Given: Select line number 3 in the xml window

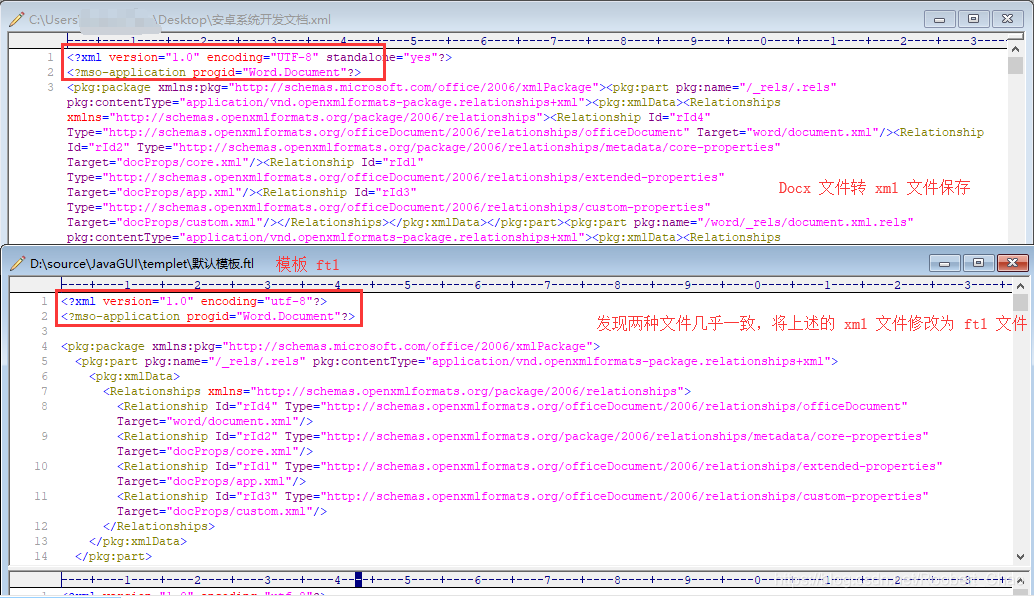Looking at the screenshot, I should point(50,87).
